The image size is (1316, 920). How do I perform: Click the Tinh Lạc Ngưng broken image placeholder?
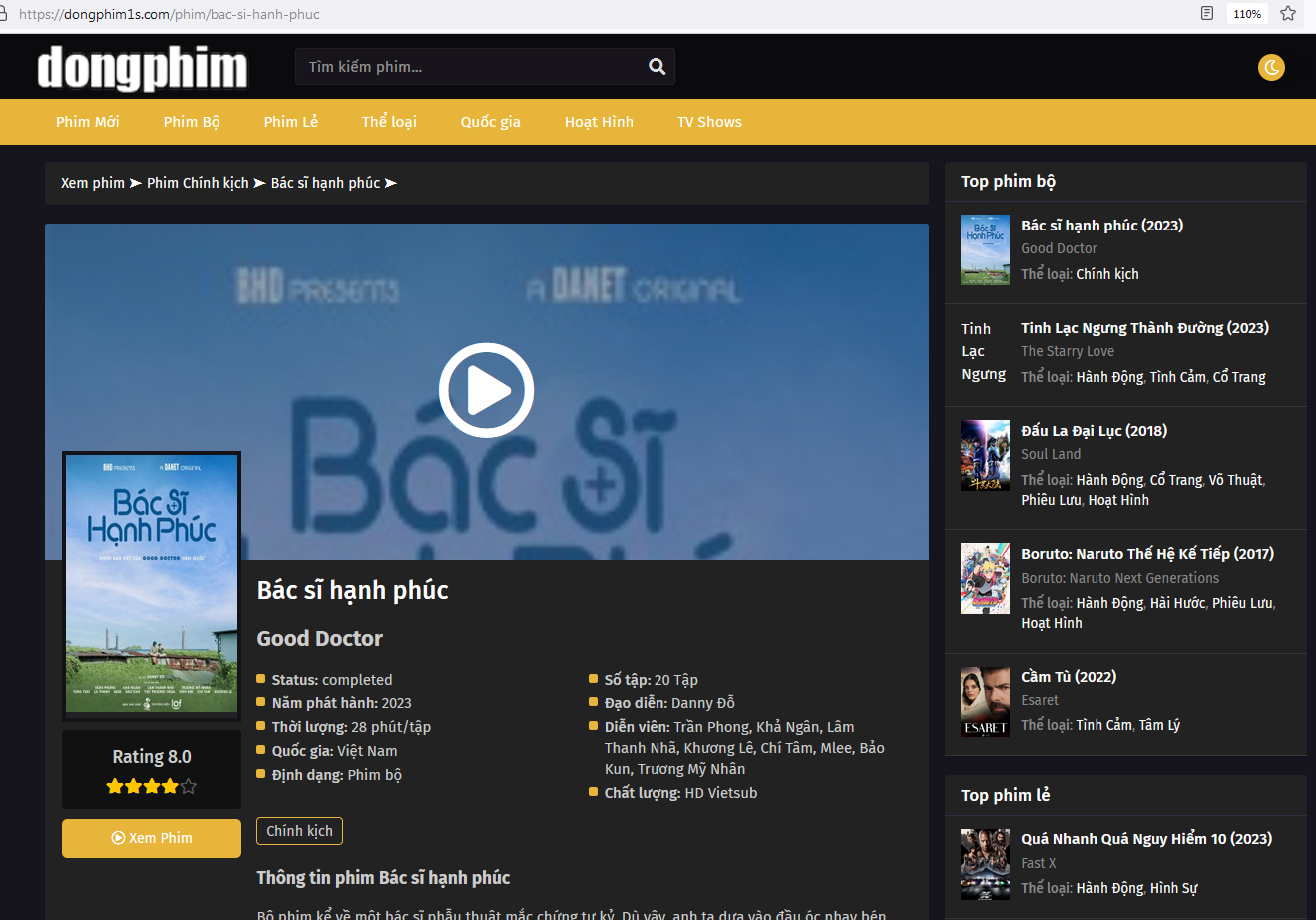[x=983, y=351]
